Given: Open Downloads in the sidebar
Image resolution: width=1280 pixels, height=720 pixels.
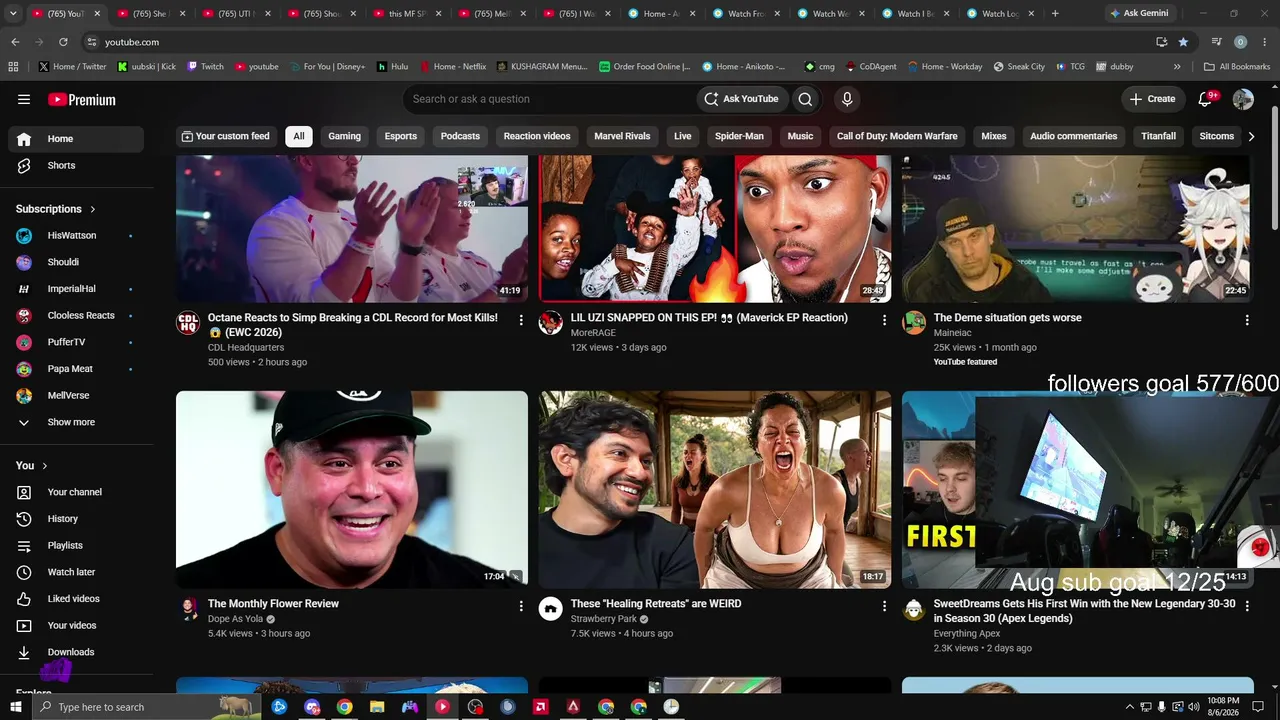Looking at the screenshot, I should point(76,652).
